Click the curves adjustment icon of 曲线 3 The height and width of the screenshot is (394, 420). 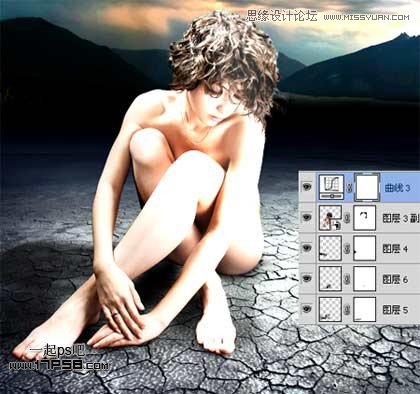[x=331, y=187]
